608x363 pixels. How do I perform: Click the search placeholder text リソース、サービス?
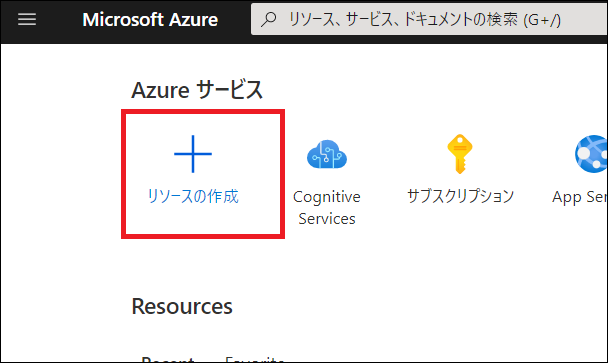point(342,19)
